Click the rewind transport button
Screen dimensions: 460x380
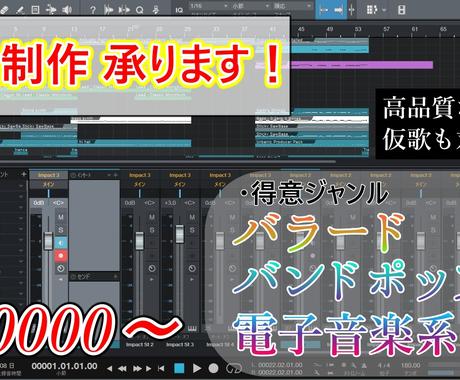122,369
